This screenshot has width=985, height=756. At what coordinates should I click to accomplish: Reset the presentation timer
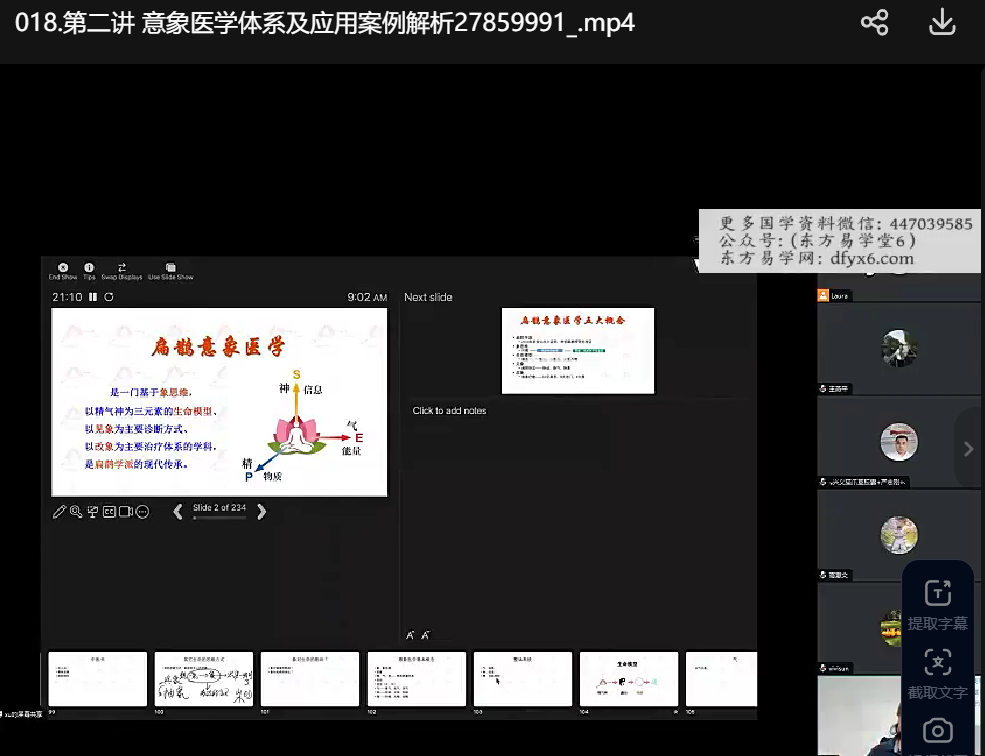[x=108, y=297]
